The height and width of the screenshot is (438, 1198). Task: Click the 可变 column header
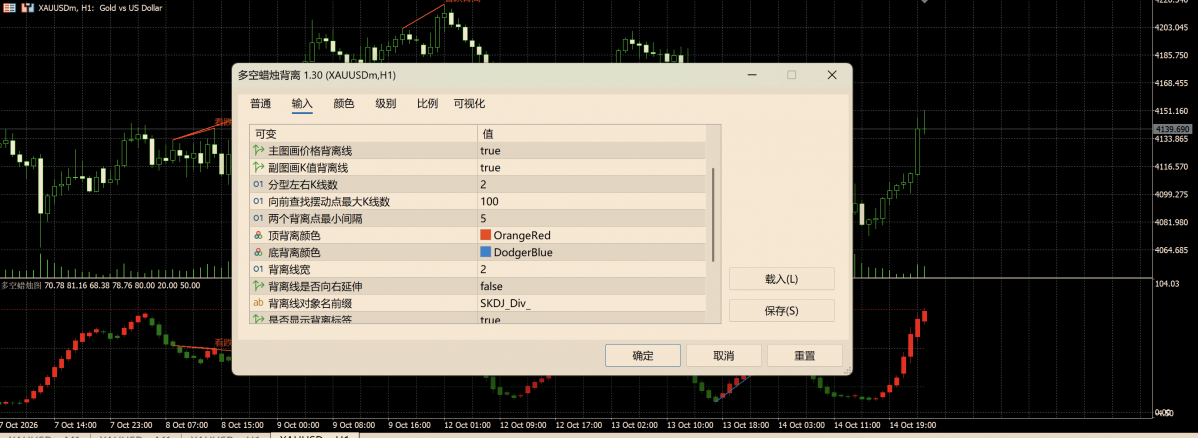click(x=364, y=134)
